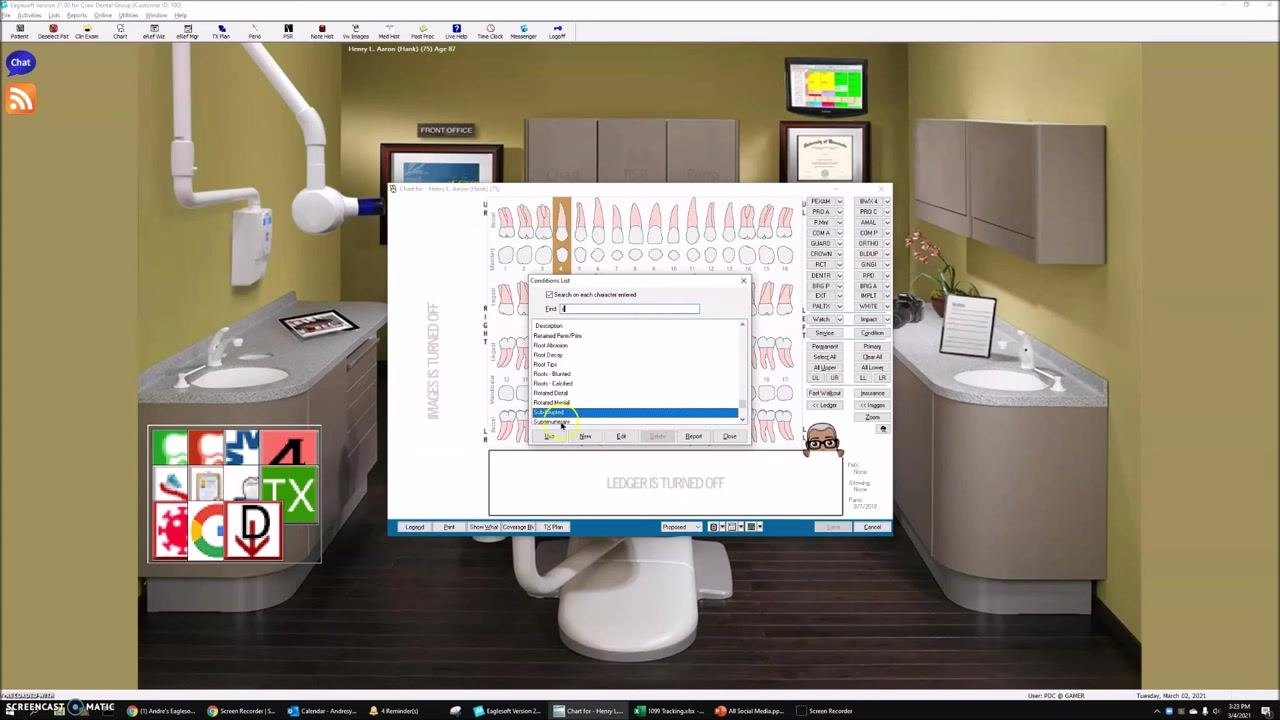Image resolution: width=1280 pixels, height=720 pixels.
Task: Click the Conditions List vertical scrollbar
Action: [x=742, y=370]
